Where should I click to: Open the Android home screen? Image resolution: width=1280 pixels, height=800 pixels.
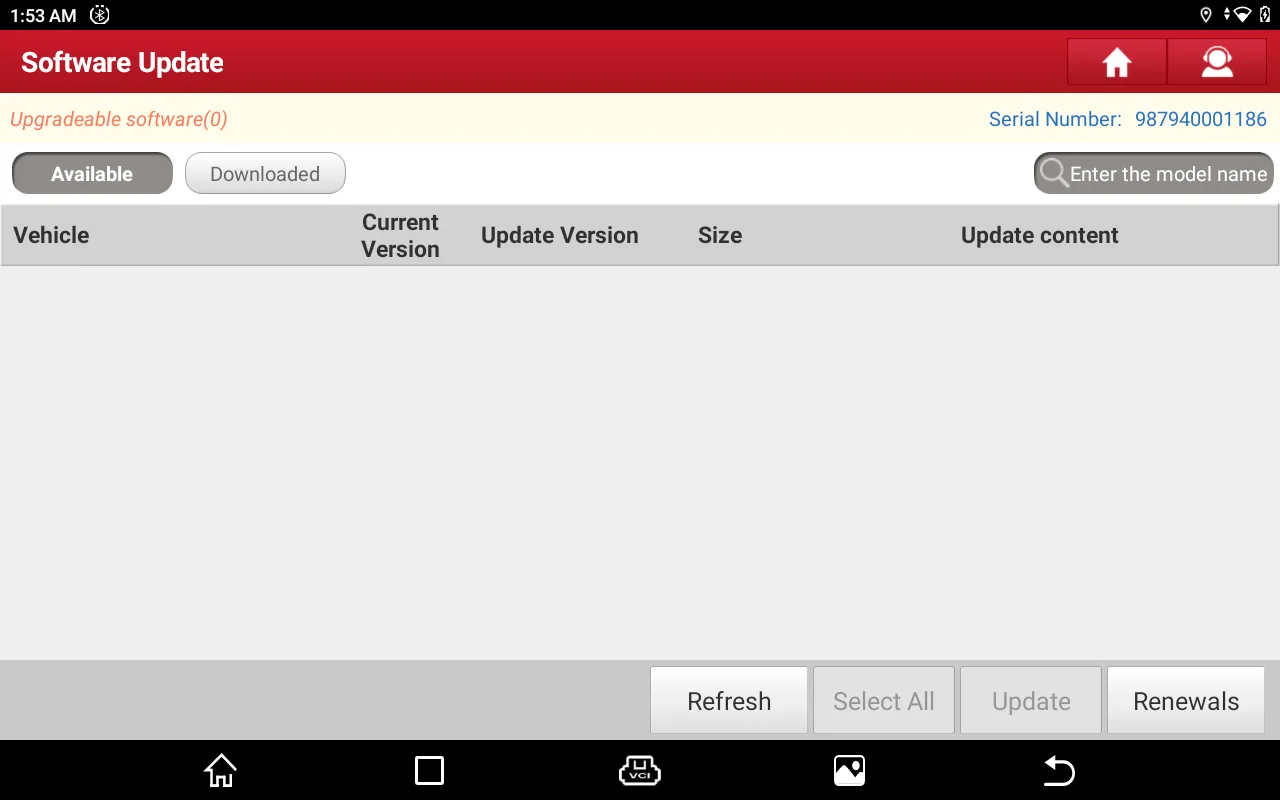220,770
